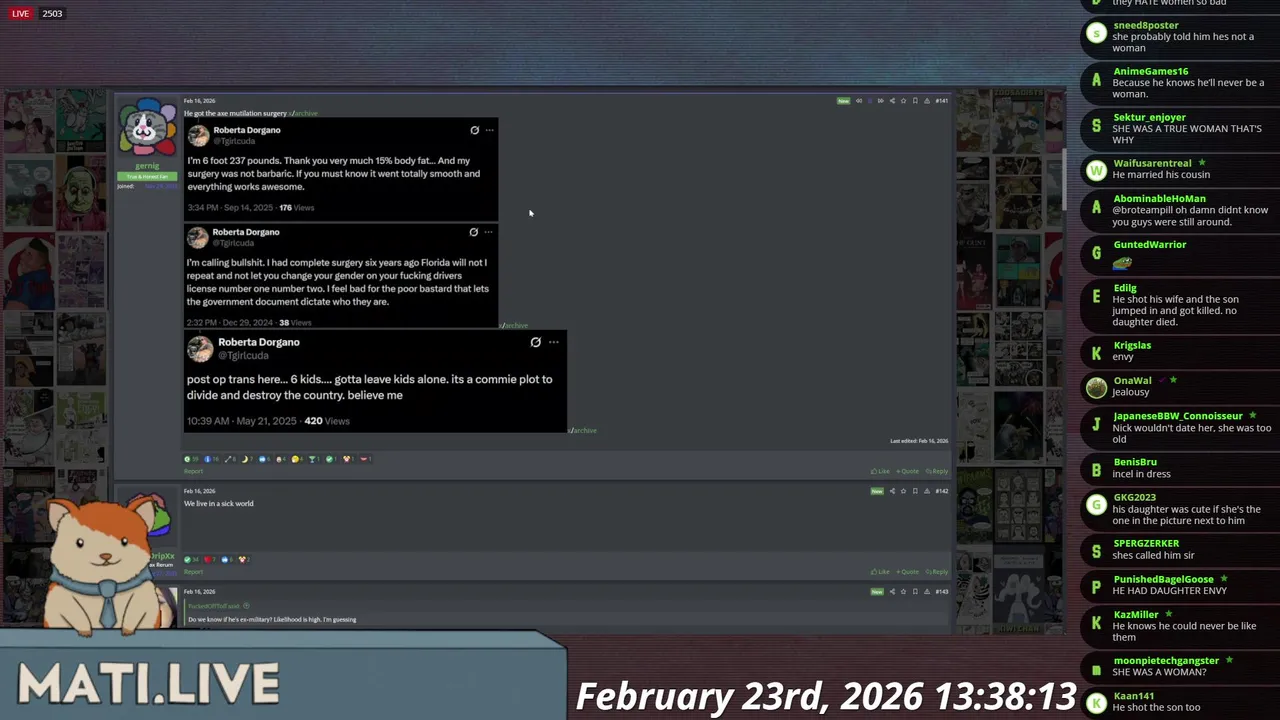Viewport: 1280px width, 720px height.
Task: Open the Grok icon on the '6 kids' tweet
Action: pos(535,342)
